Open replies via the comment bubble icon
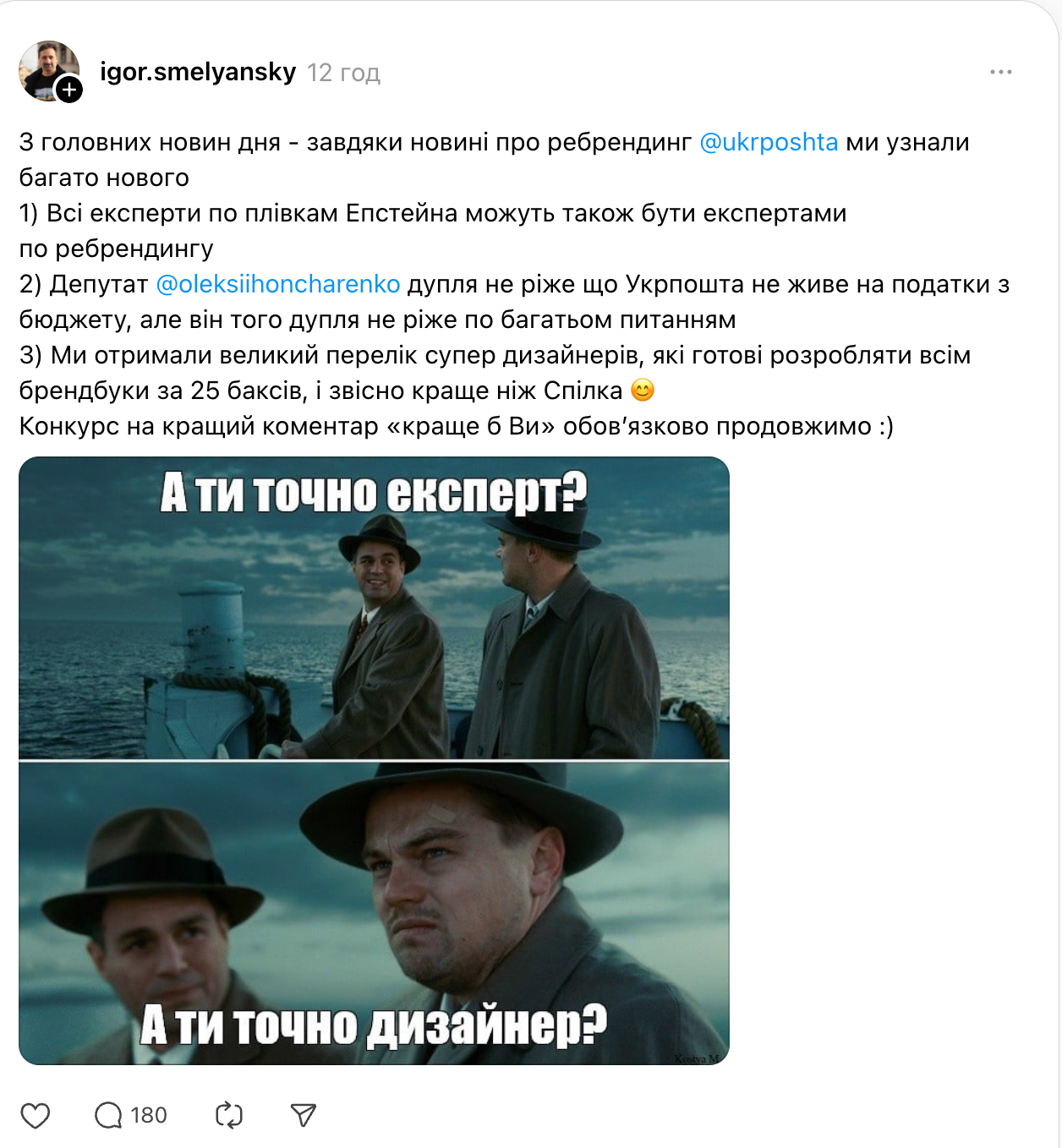The height and width of the screenshot is (1148, 1062). point(108,1116)
